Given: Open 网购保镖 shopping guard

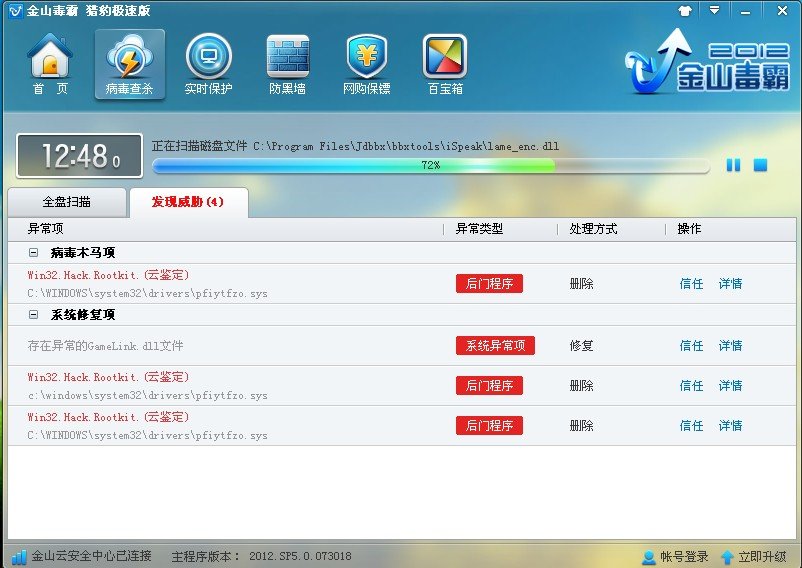Looking at the screenshot, I should [367, 64].
